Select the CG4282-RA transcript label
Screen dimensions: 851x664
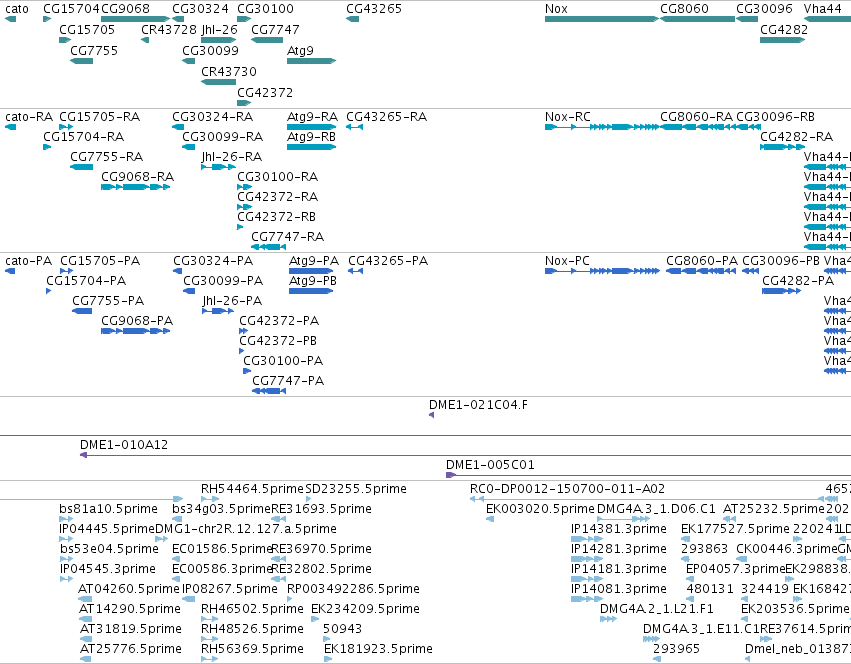(x=796, y=137)
